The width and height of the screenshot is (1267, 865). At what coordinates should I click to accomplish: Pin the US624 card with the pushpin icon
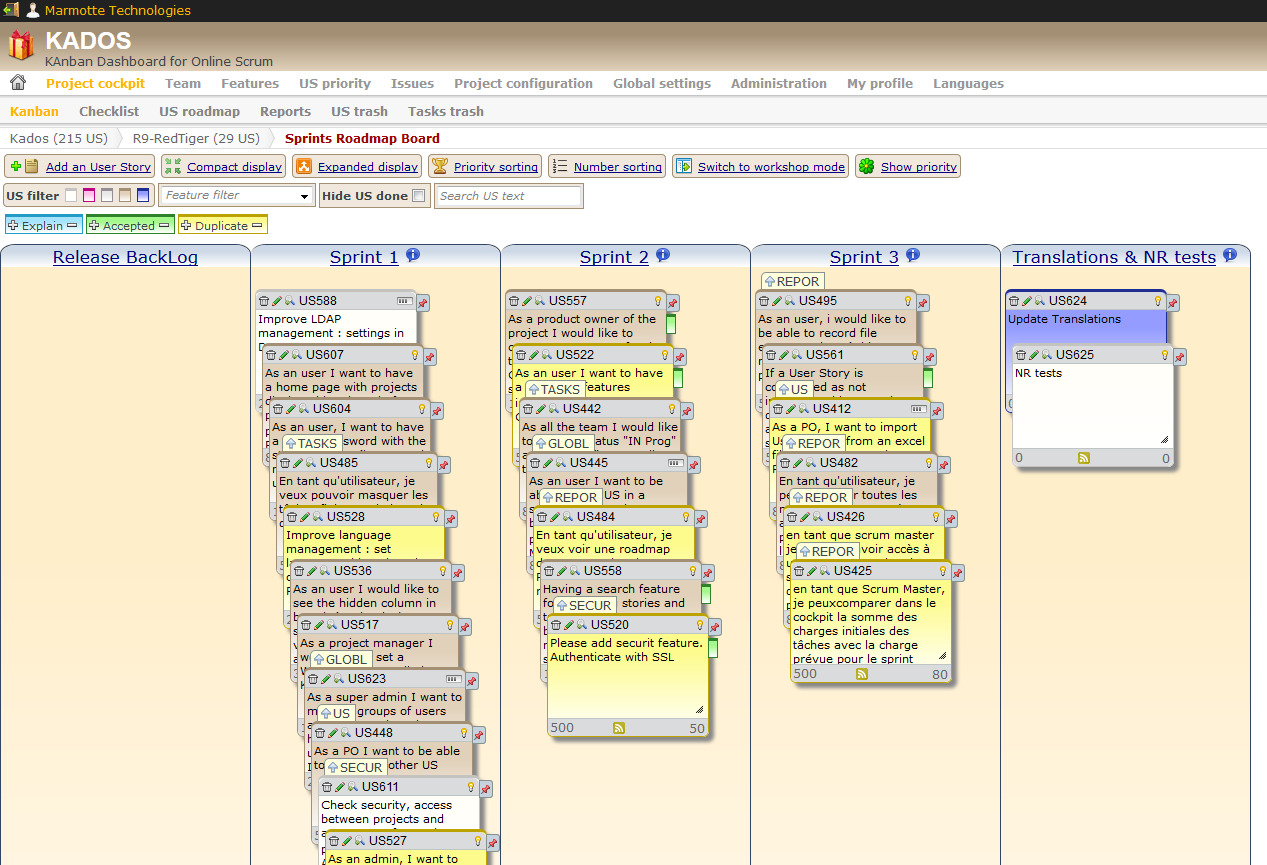tap(1172, 302)
